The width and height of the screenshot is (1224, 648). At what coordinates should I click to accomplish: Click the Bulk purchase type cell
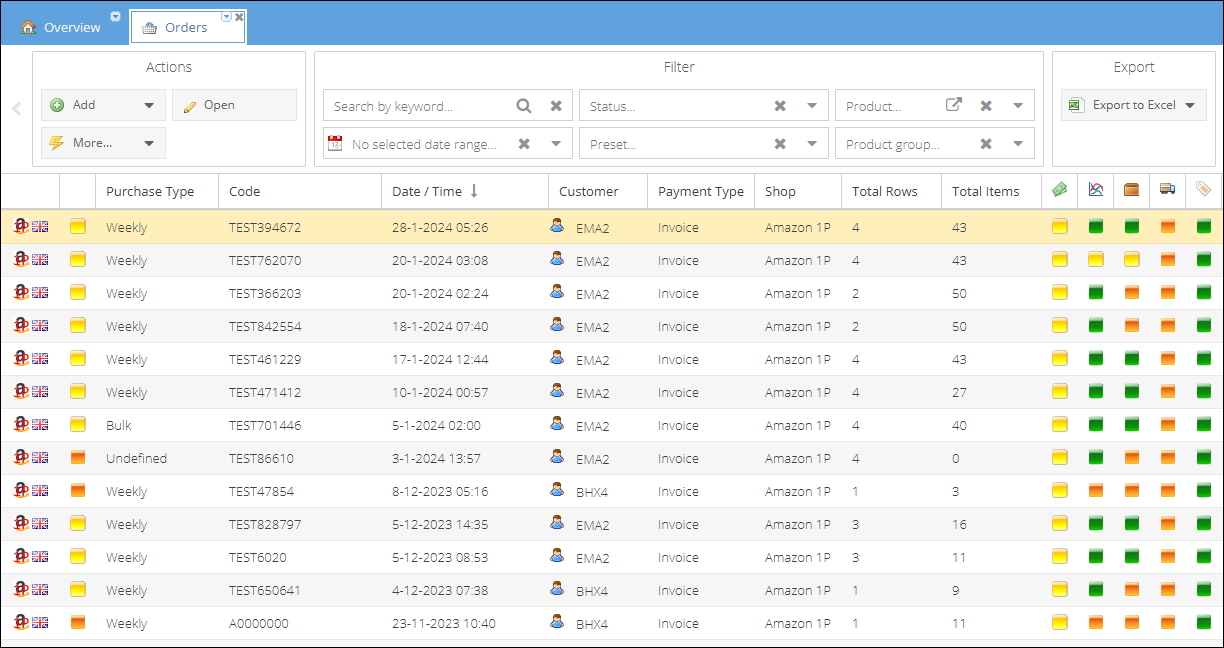pyautogui.click(x=119, y=425)
